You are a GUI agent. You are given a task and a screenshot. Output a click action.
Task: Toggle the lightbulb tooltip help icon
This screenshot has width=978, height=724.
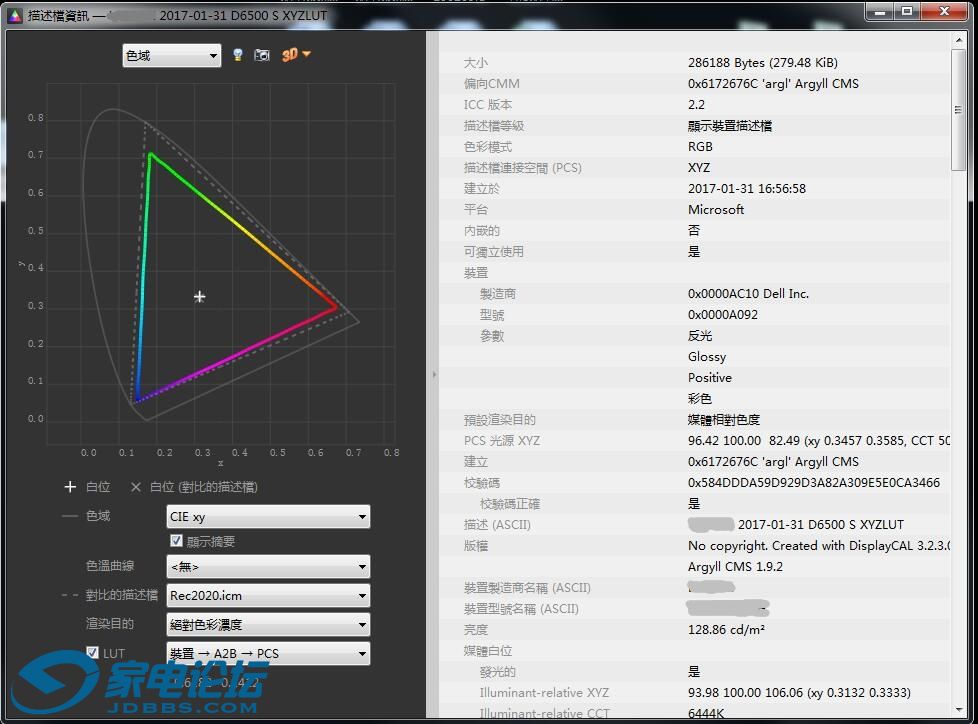click(237, 55)
